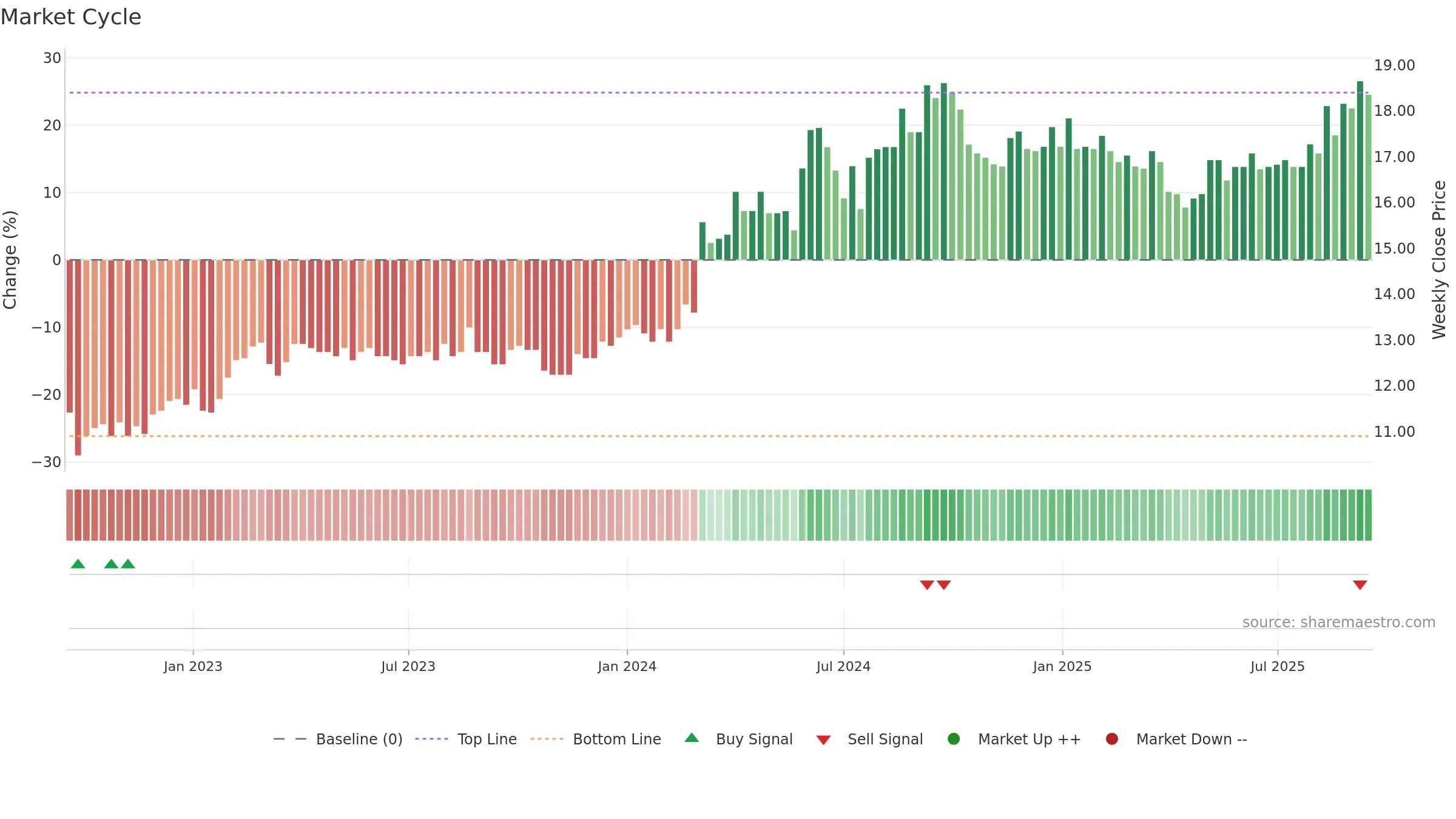This screenshot has height=819, width=1456.
Task: Click the −20 tick on the Change axis
Action: tap(47, 395)
